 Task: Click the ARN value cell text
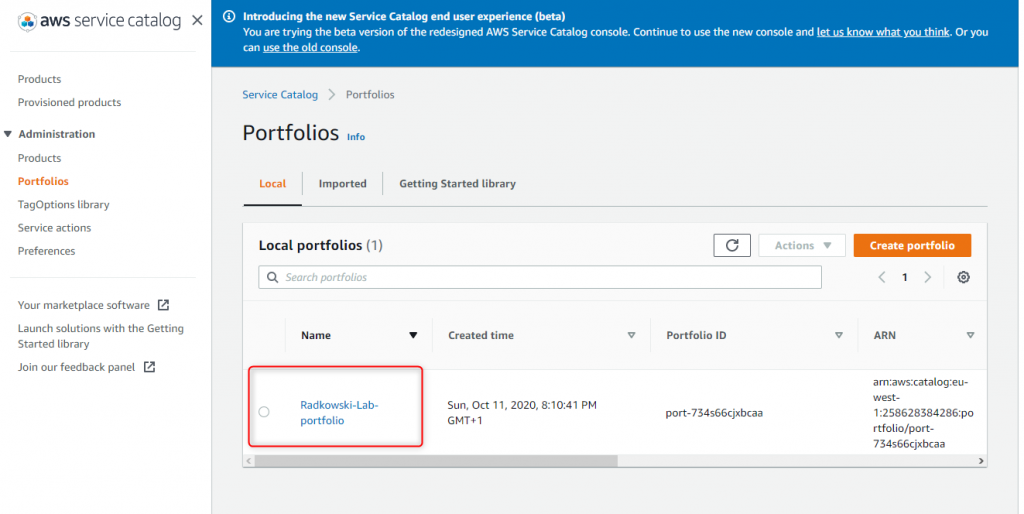[x=923, y=413]
